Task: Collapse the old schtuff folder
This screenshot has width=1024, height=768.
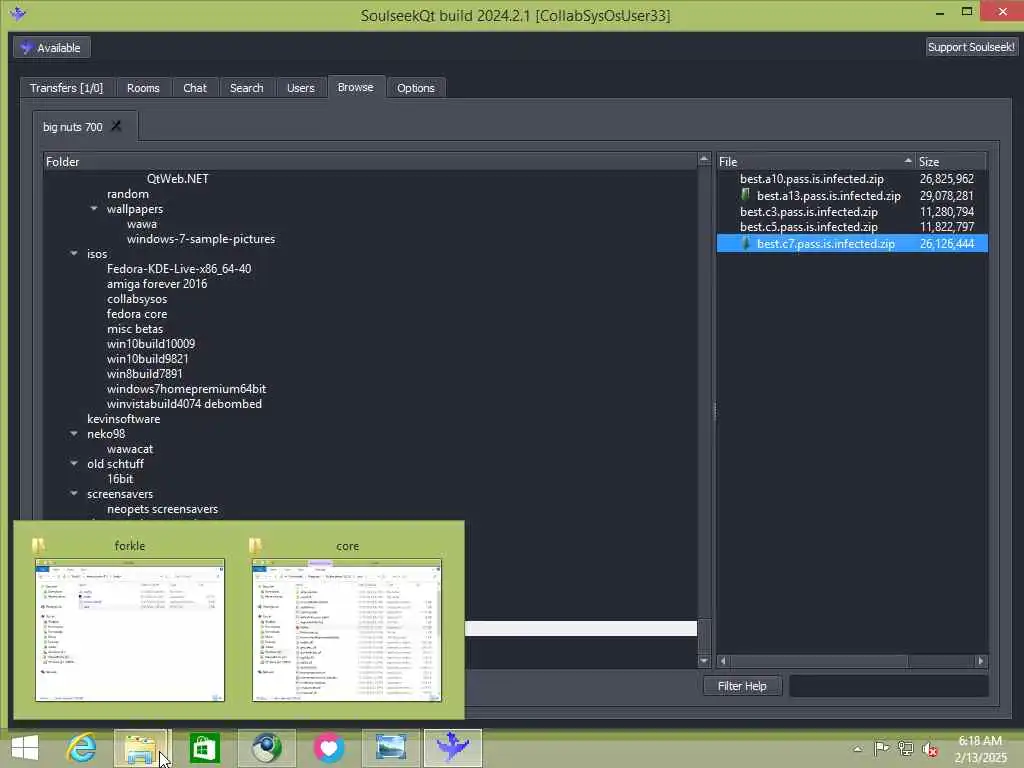Action: coord(74,464)
